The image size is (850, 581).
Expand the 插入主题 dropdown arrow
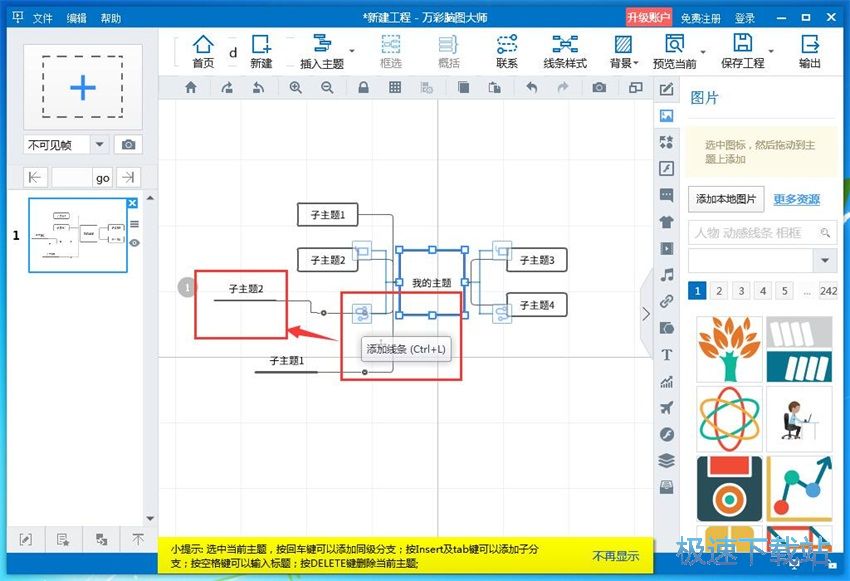pos(352,51)
